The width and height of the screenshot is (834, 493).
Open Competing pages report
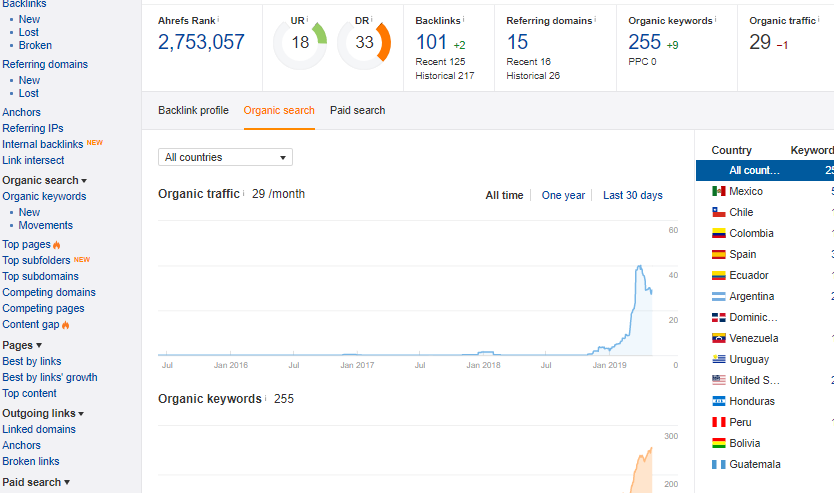[x=43, y=308]
